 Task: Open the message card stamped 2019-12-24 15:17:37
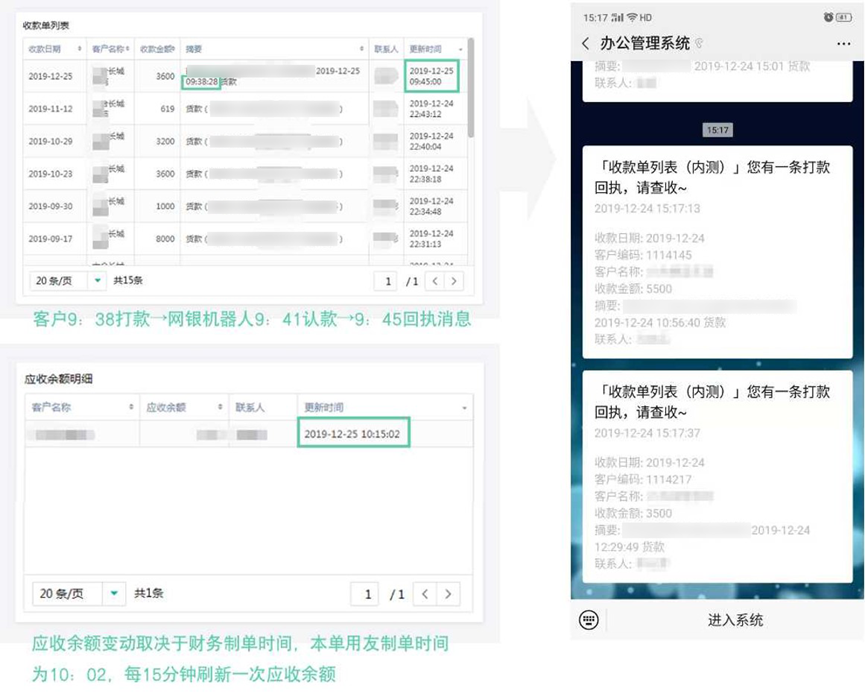coord(717,477)
